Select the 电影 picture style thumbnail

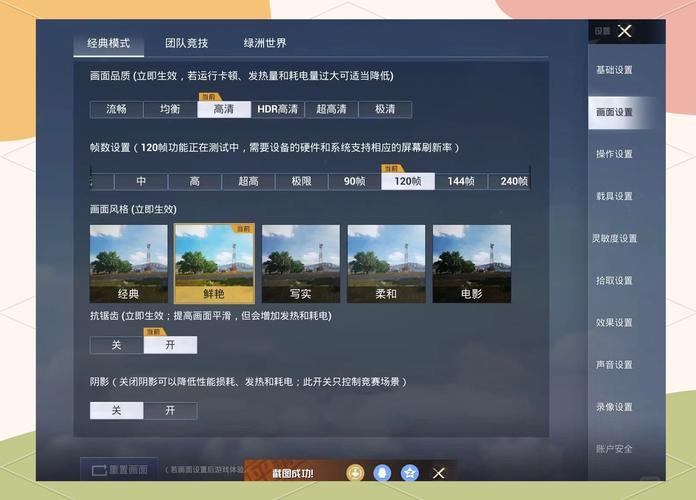coord(472,264)
